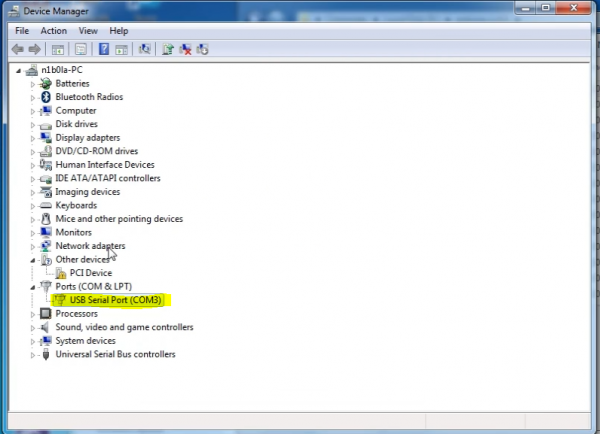This screenshot has height=434, width=600.
Task: Select Human Interface Devices label
Action: (x=105, y=165)
